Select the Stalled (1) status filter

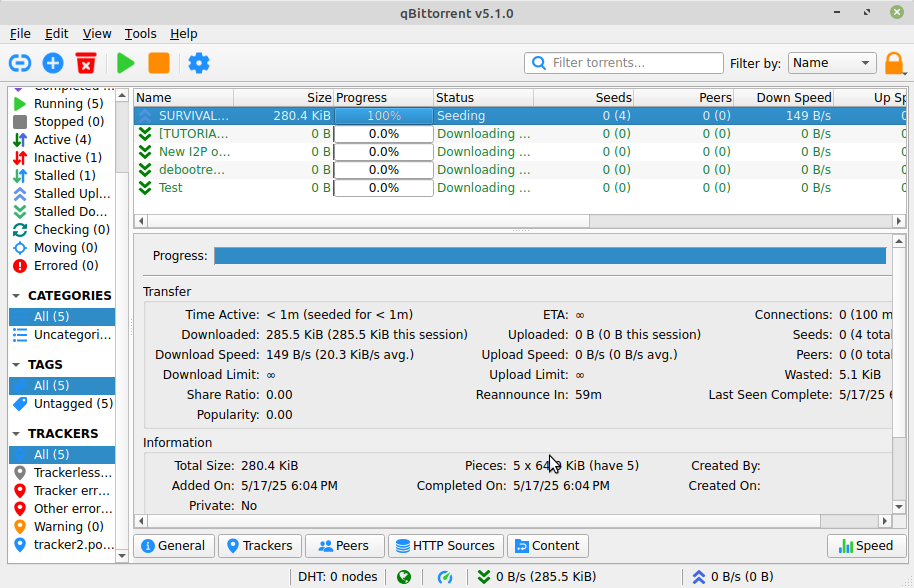[x=62, y=176]
